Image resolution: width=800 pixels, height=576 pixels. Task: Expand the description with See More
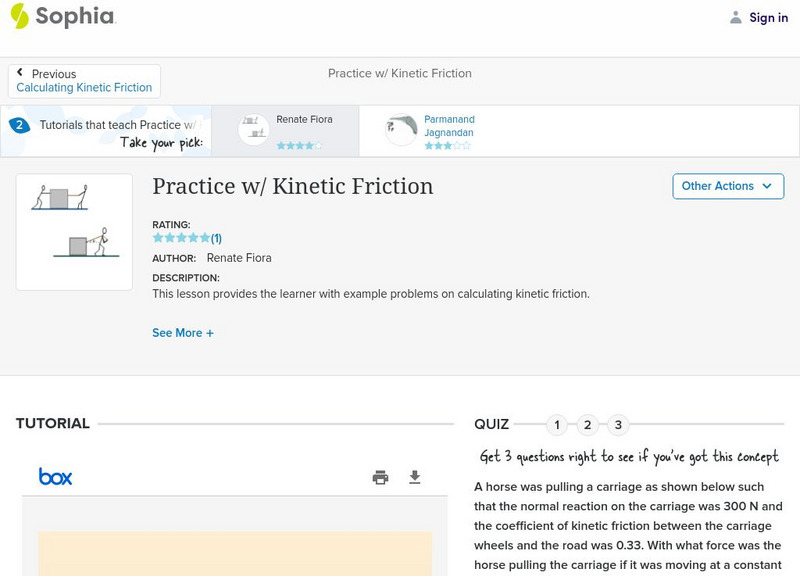[x=183, y=332]
